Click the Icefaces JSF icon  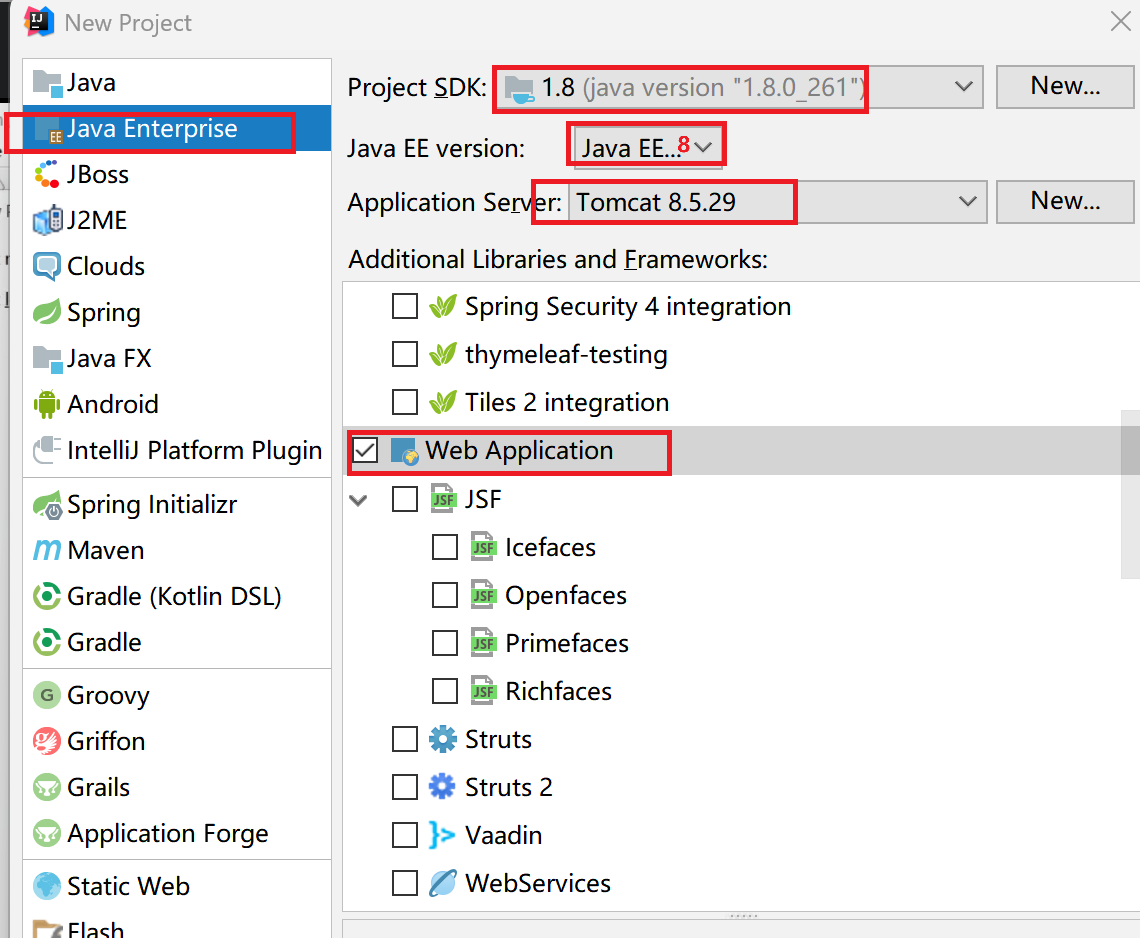(x=483, y=547)
